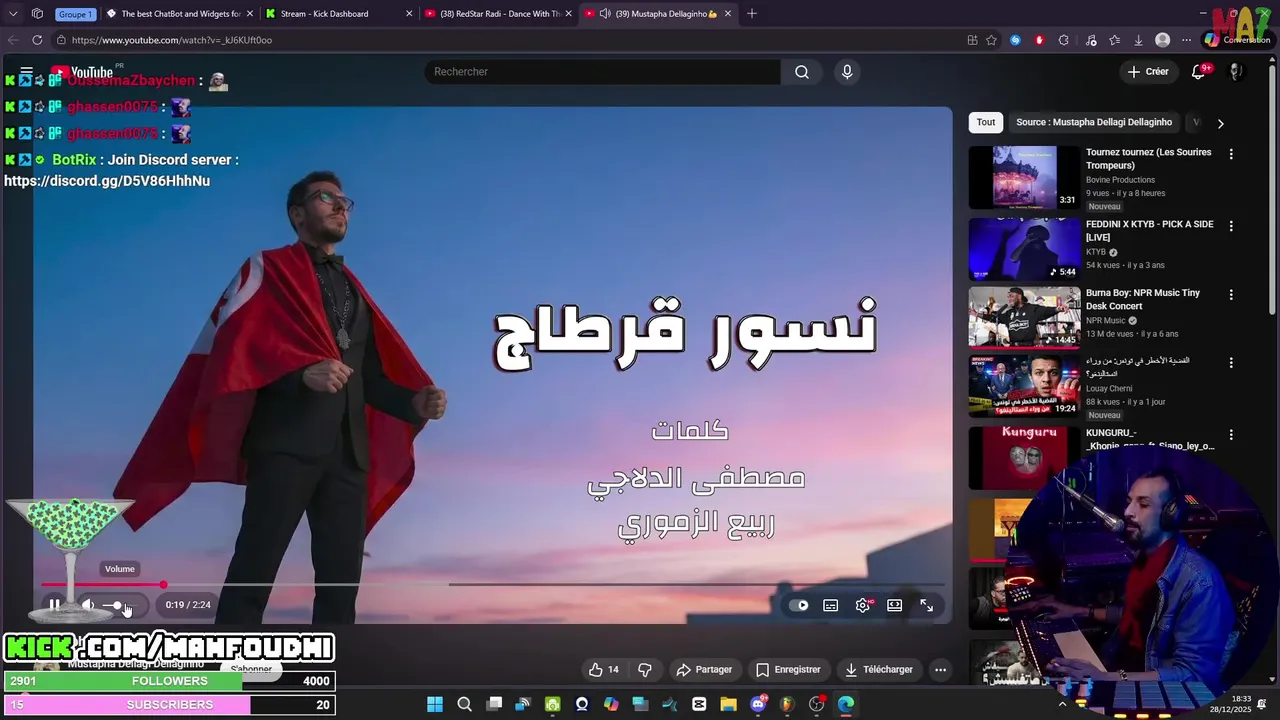Enter fullscreen on the video player
Viewport: 1280px width, 720px height.
coord(927,605)
